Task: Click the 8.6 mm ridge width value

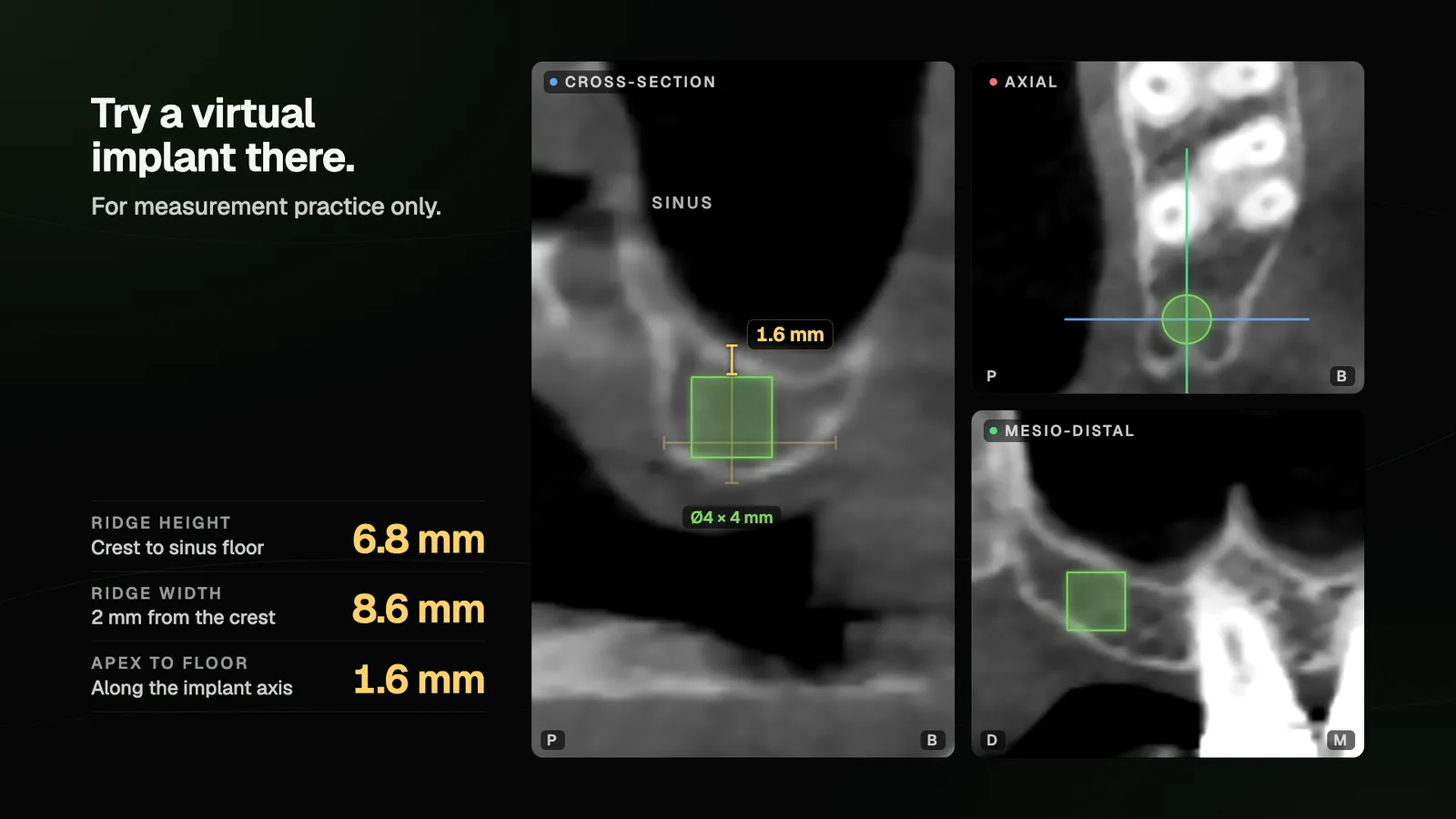Action: (419, 609)
